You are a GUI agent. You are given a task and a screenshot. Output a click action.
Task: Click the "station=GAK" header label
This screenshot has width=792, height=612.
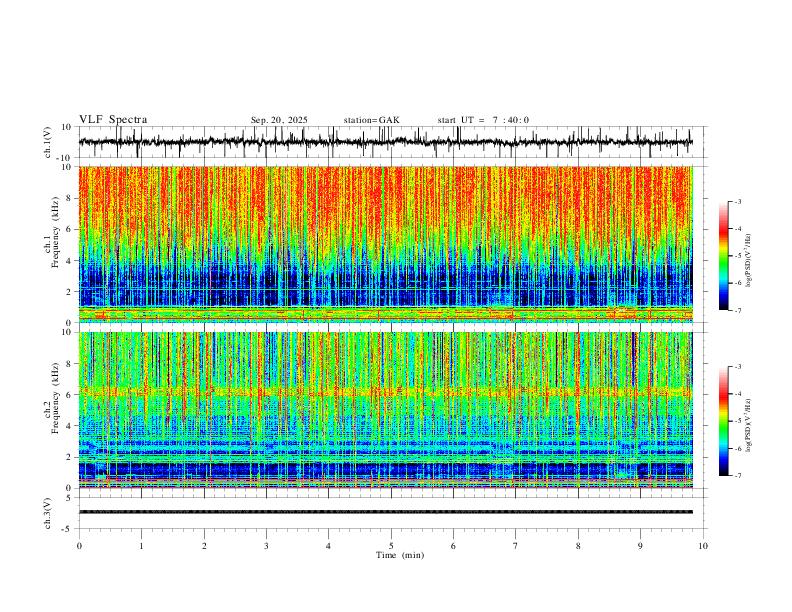(371, 120)
